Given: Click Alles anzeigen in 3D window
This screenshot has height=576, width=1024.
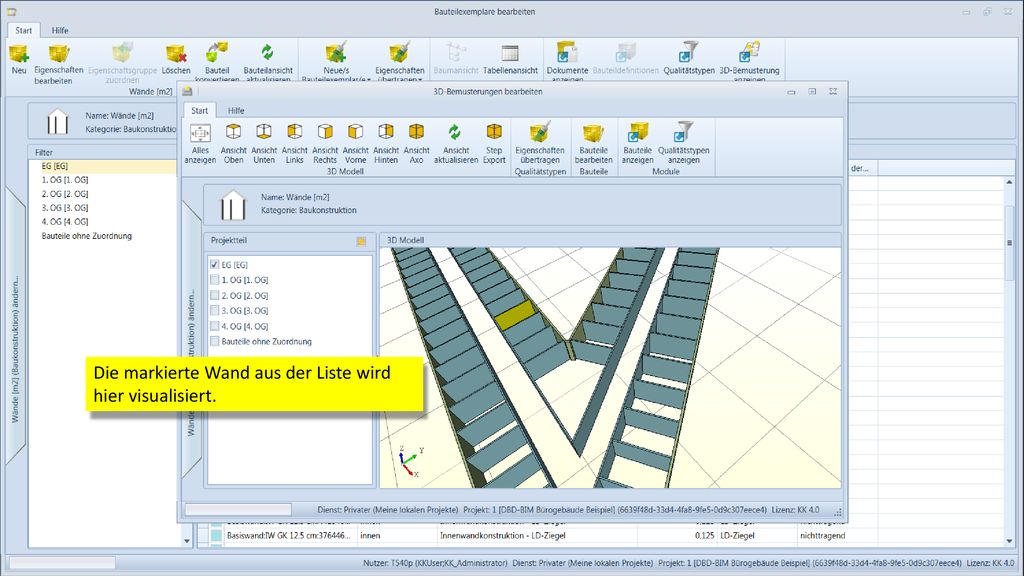Looking at the screenshot, I should pyautogui.click(x=200, y=144).
